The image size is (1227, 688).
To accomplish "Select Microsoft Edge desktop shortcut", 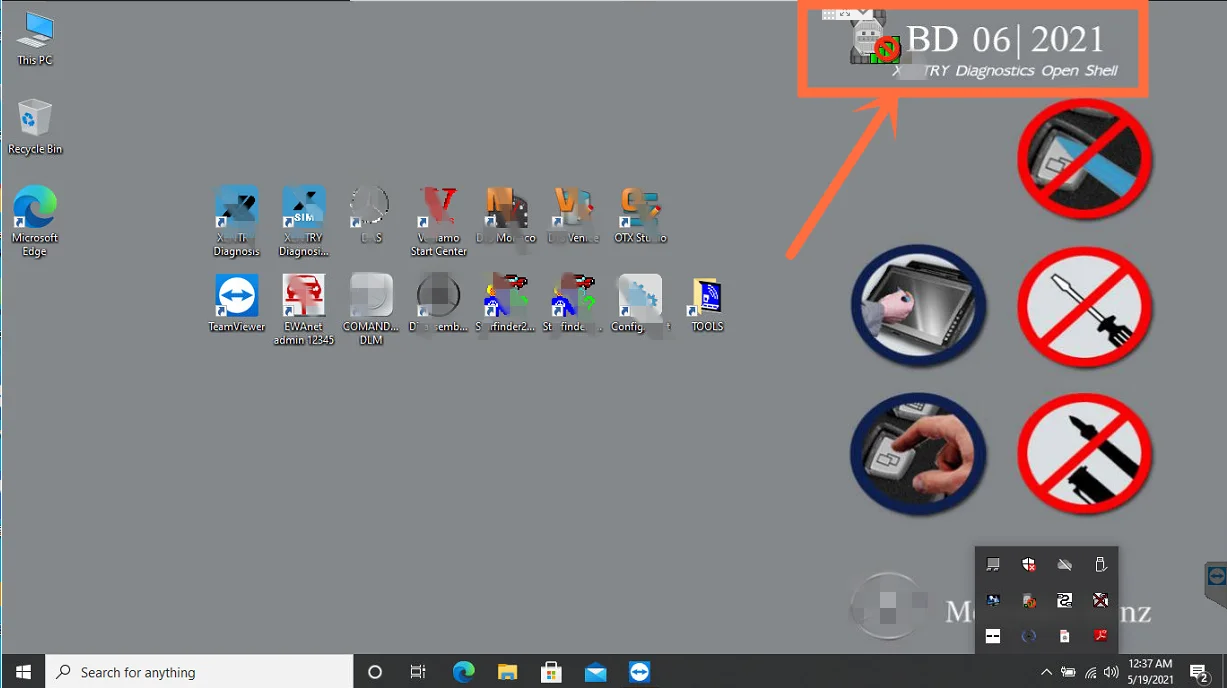I will (x=35, y=221).
